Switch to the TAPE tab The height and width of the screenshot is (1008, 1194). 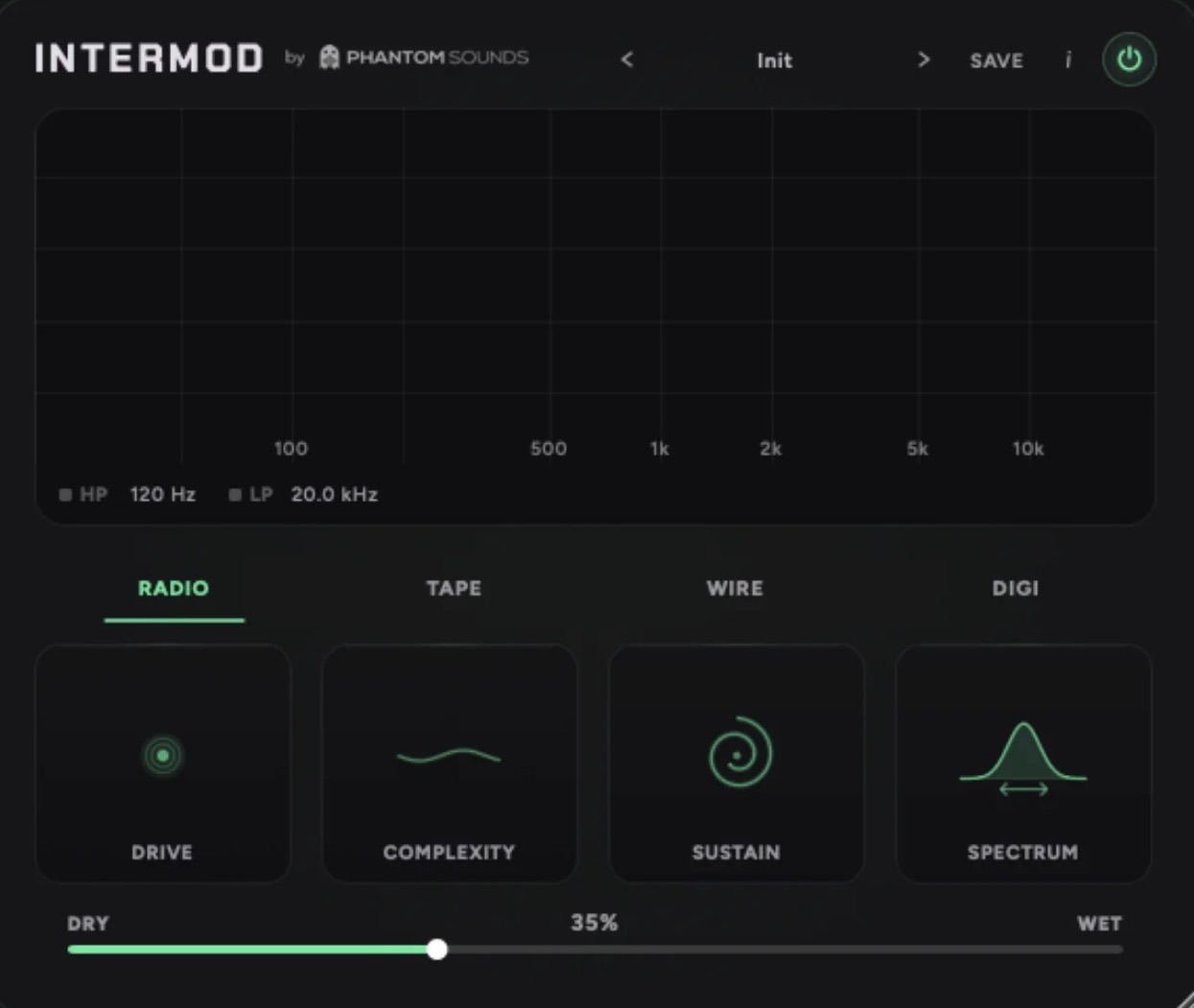(x=454, y=588)
